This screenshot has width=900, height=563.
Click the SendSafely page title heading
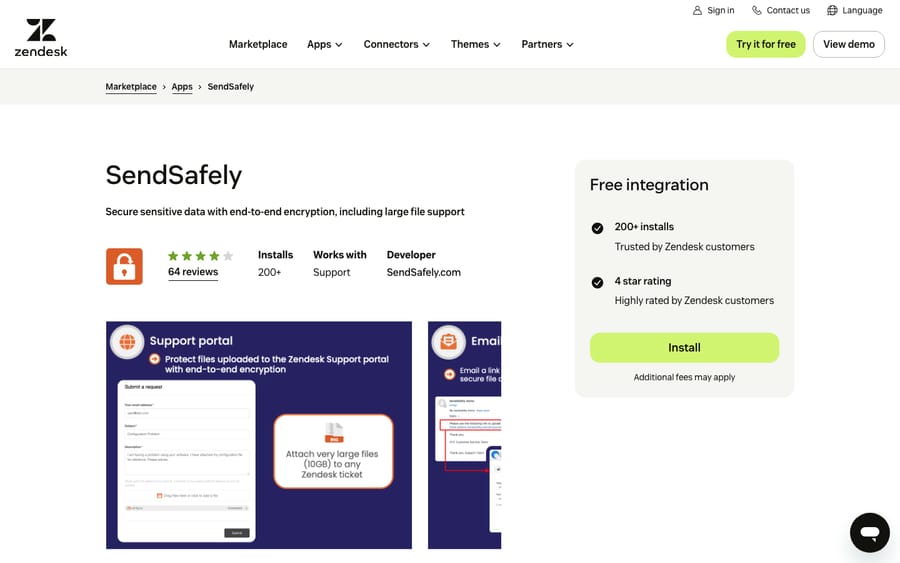coord(173,175)
